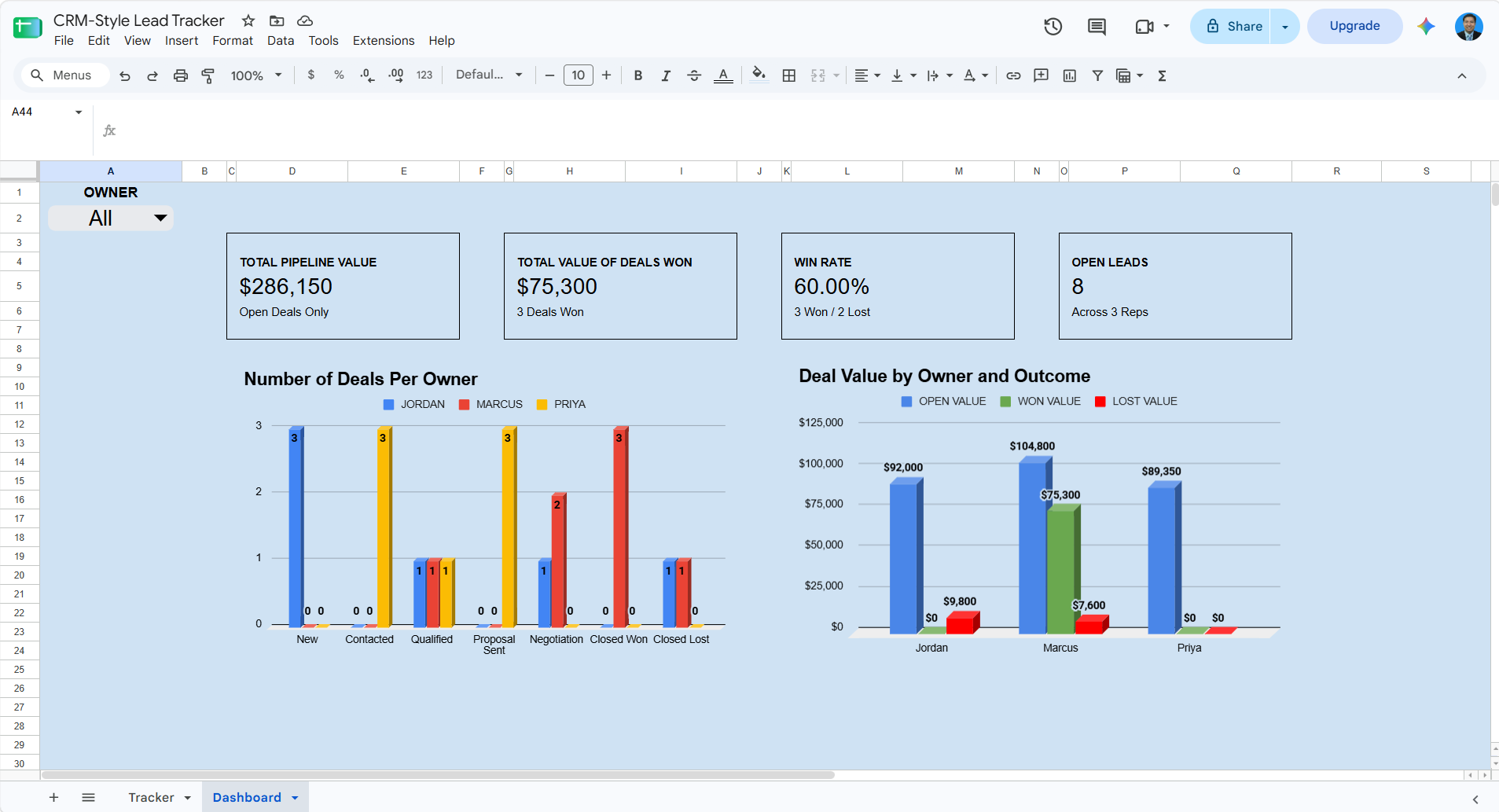Click the Share button
Screen dimensions: 1499x812
[1232, 27]
